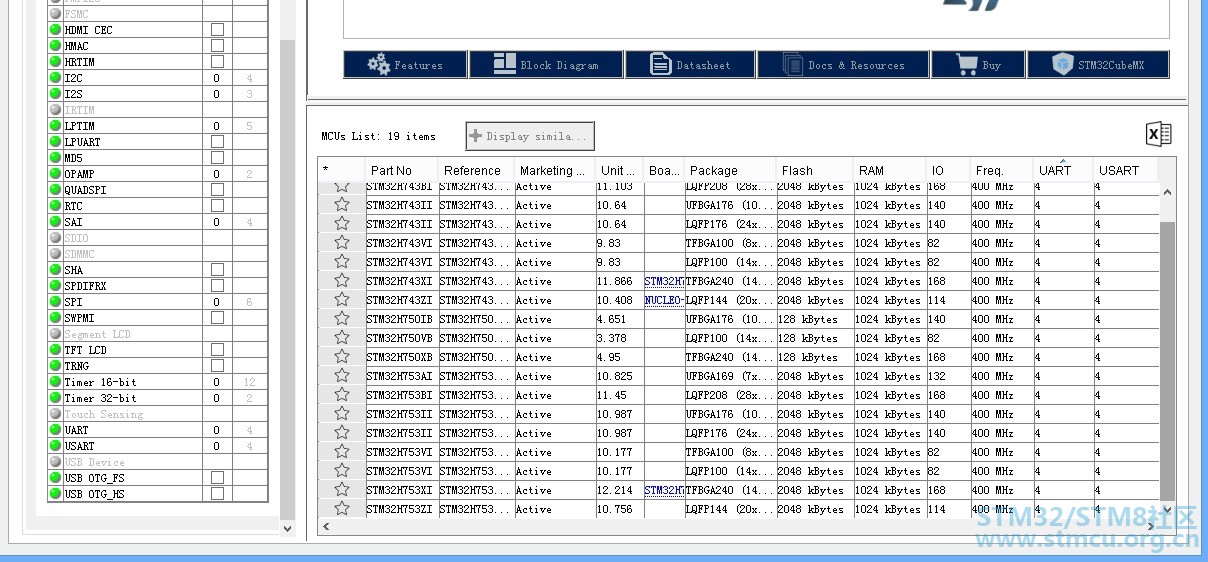Image resolution: width=1208 pixels, height=562 pixels.
Task: Edit Timer 16-bit minimum count field
Action: (x=217, y=382)
